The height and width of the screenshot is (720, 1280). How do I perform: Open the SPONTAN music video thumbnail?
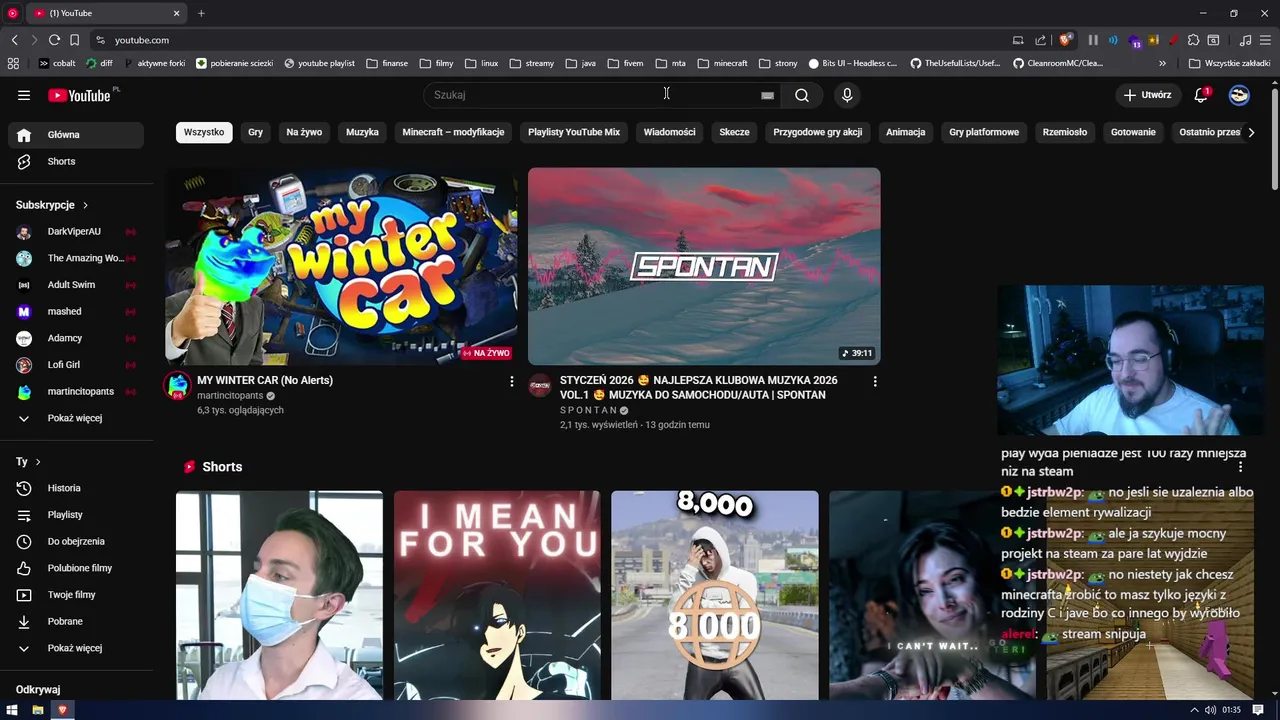tap(704, 266)
